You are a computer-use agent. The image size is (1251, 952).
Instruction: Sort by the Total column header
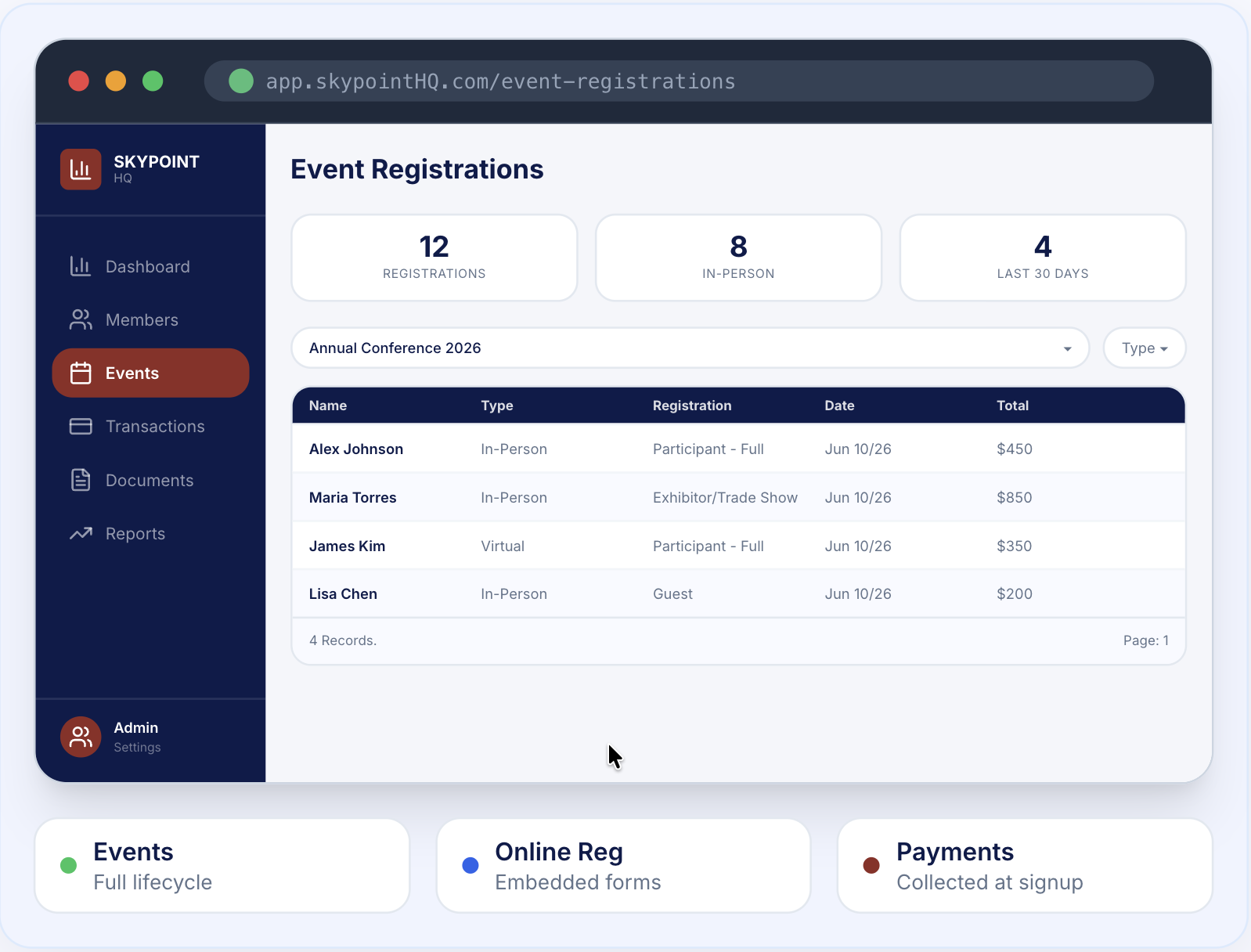pyautogui.click(x=1012, y=406)
